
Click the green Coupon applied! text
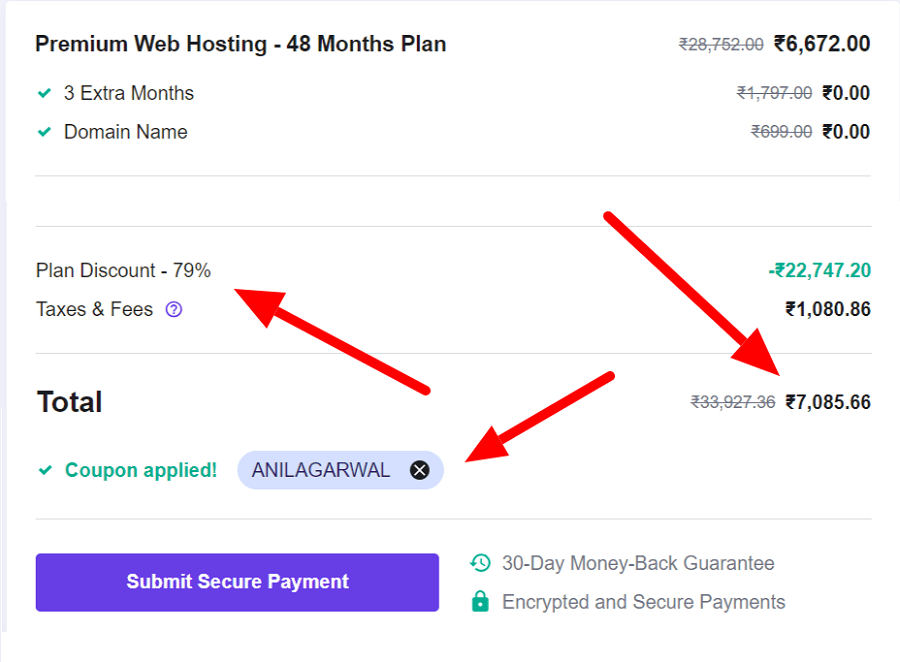141,470
